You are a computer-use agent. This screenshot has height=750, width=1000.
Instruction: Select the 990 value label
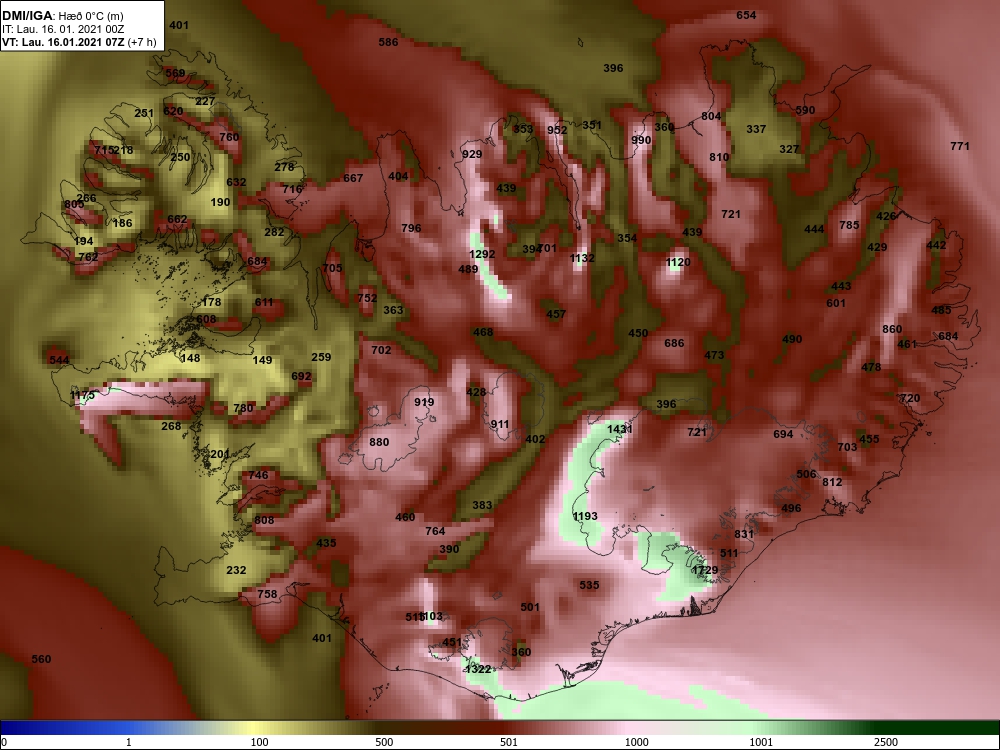point(641,140)
